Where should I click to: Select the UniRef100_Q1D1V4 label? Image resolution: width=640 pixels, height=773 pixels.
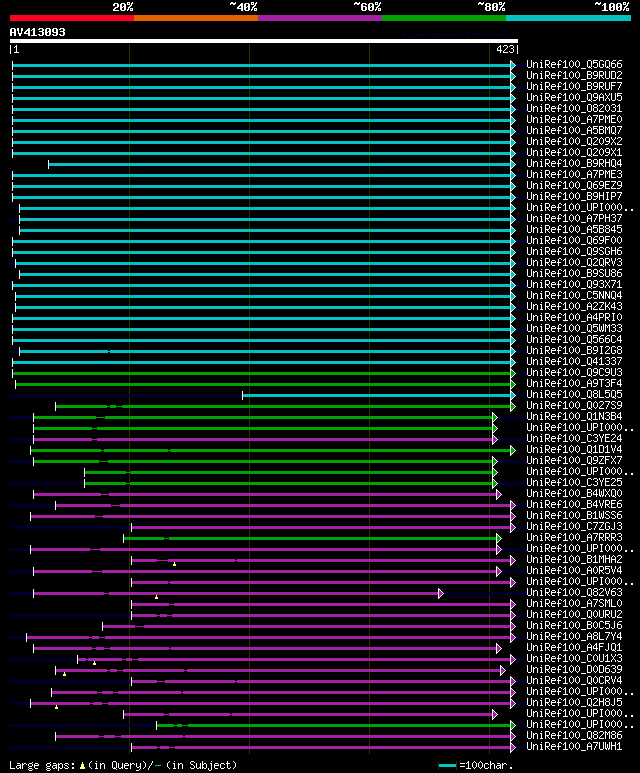point(574,450)
